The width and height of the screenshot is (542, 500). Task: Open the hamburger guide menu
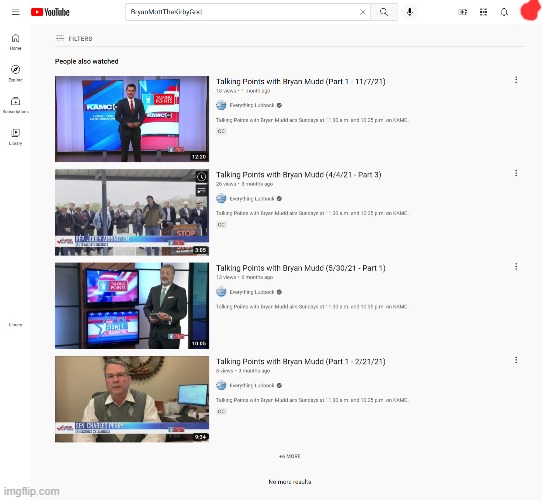point(16,12)
